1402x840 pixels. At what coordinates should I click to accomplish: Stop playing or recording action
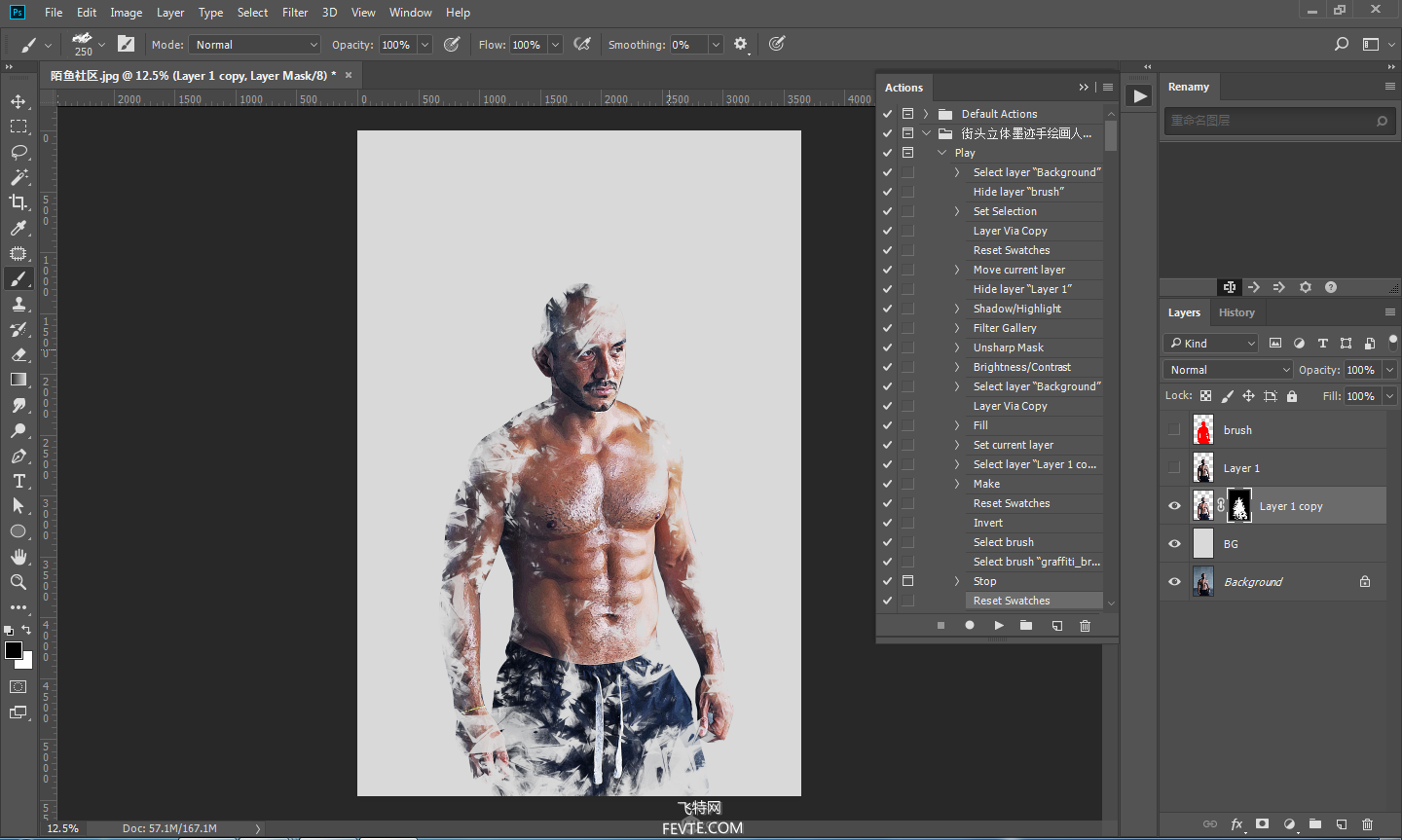[x=941, y=626]
